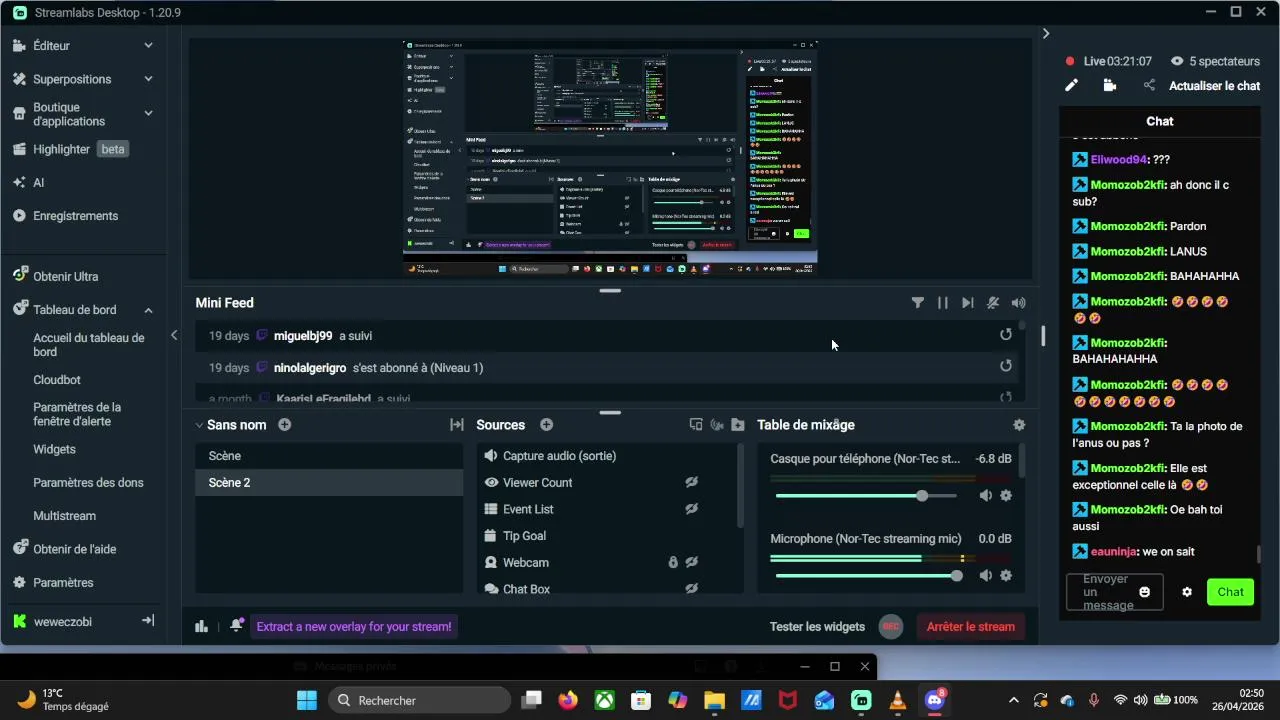Click Extract a new overlay for your stream

point(354,627)
